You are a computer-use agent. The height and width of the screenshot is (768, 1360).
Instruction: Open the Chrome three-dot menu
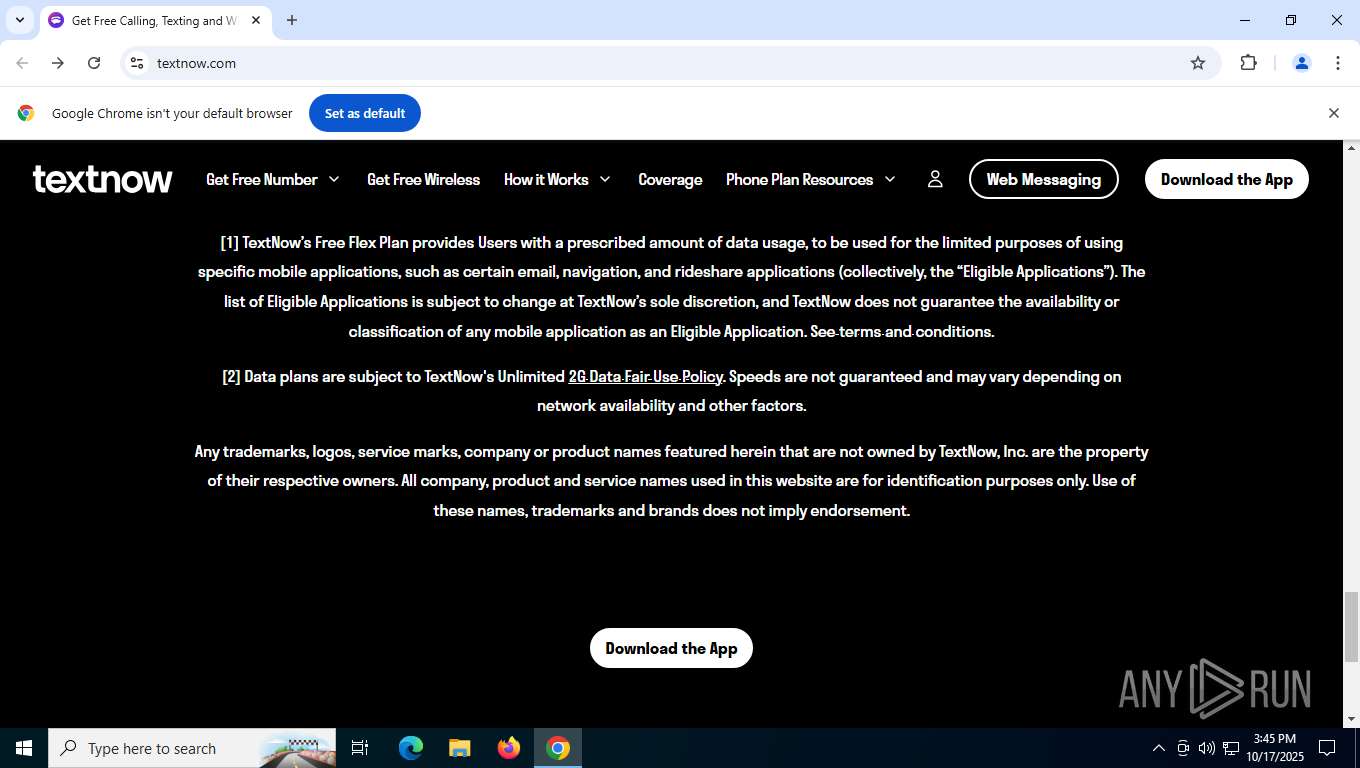1338,63
